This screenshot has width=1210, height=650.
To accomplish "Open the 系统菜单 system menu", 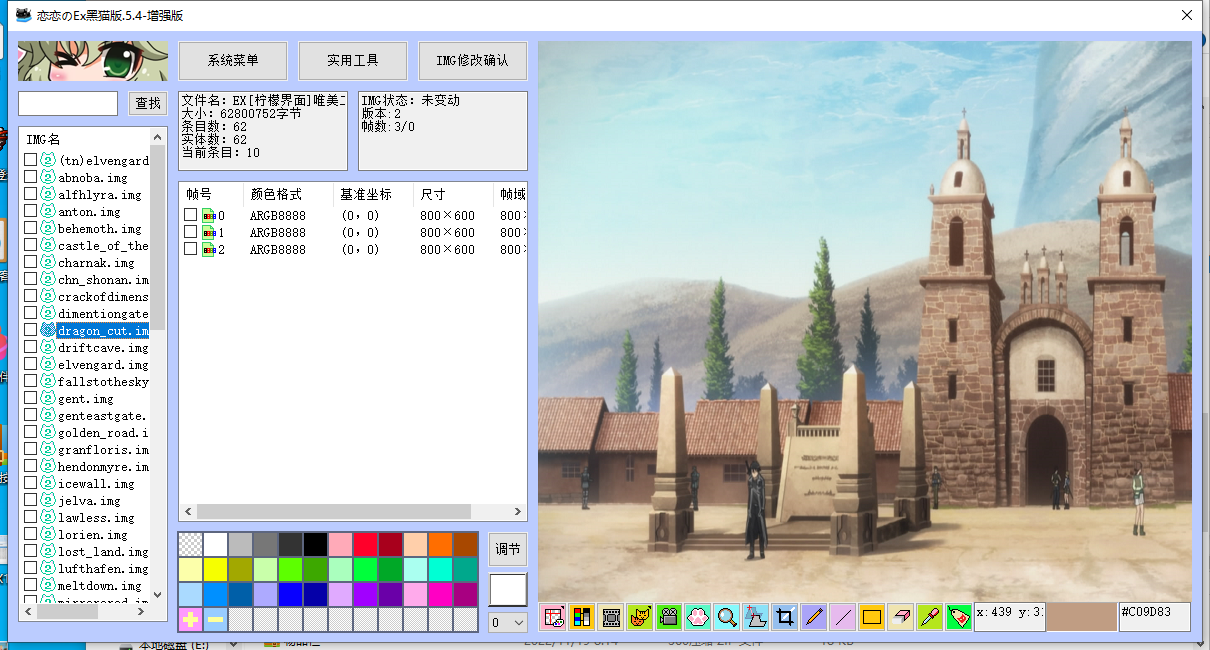I will 233,61.
